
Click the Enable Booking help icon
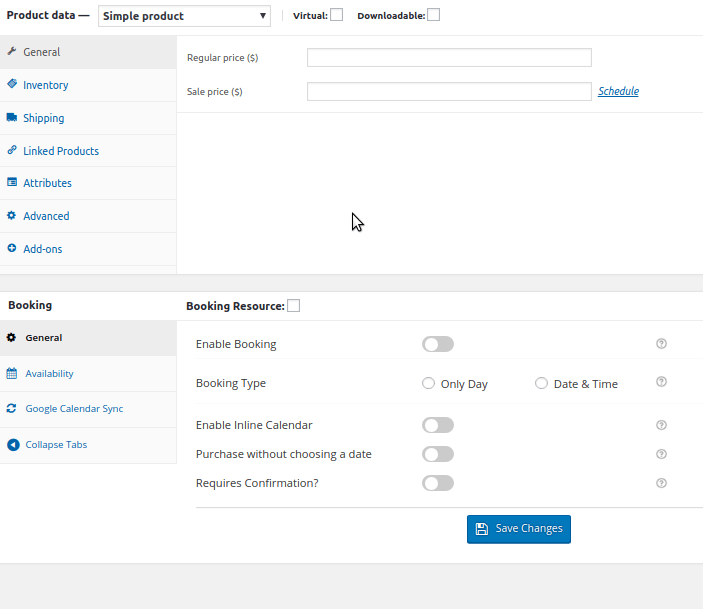pos(661,344)
